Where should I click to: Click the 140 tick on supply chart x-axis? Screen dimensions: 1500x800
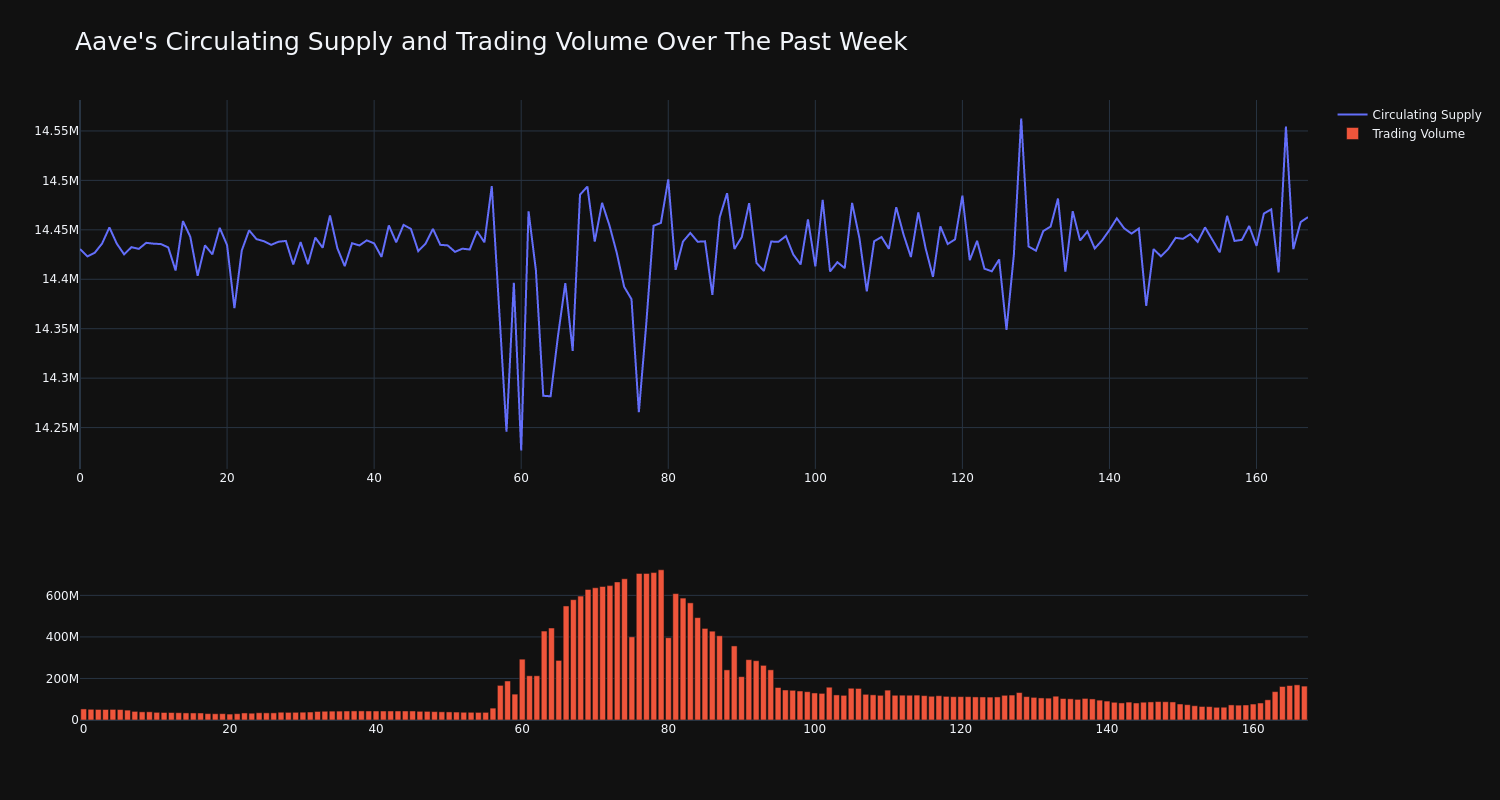(x=1109, y=478)
